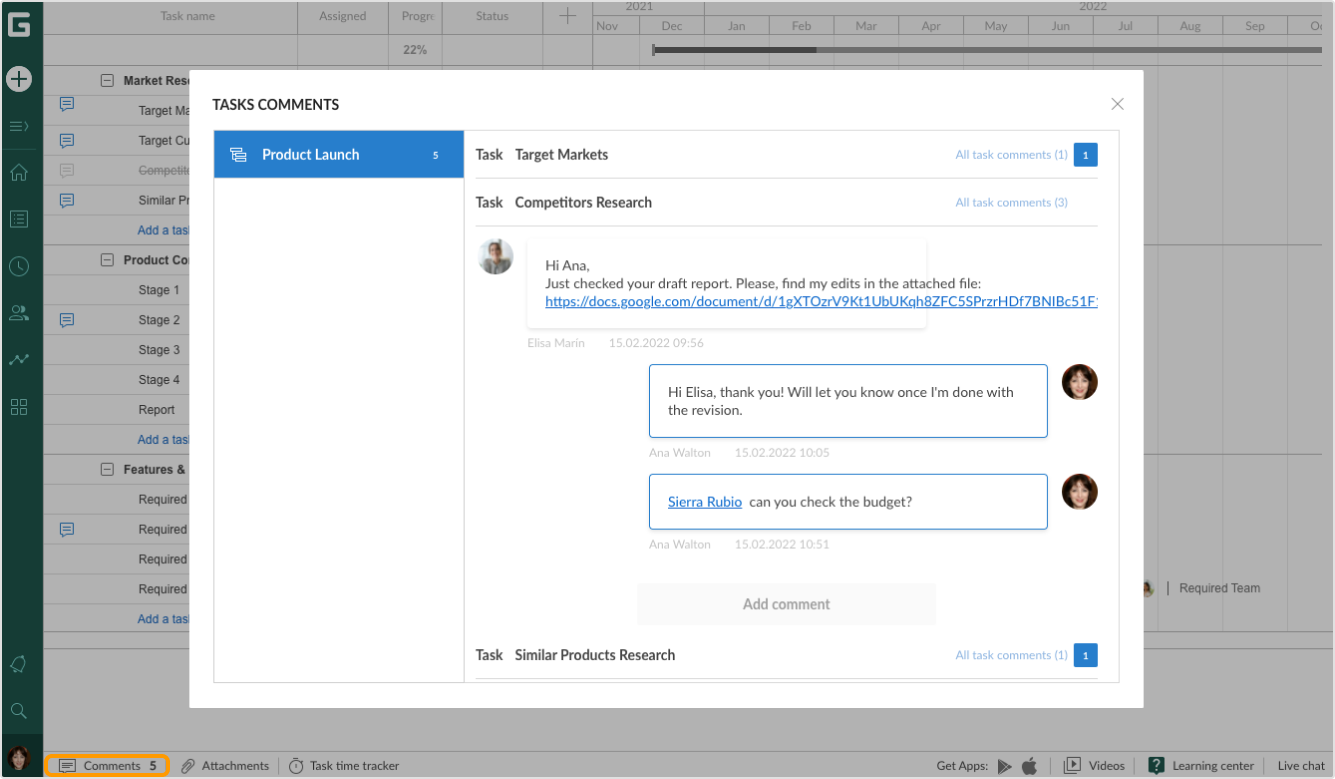Collapse the Features & group
Screen dimensions: 1335x779
click(107, 469)
